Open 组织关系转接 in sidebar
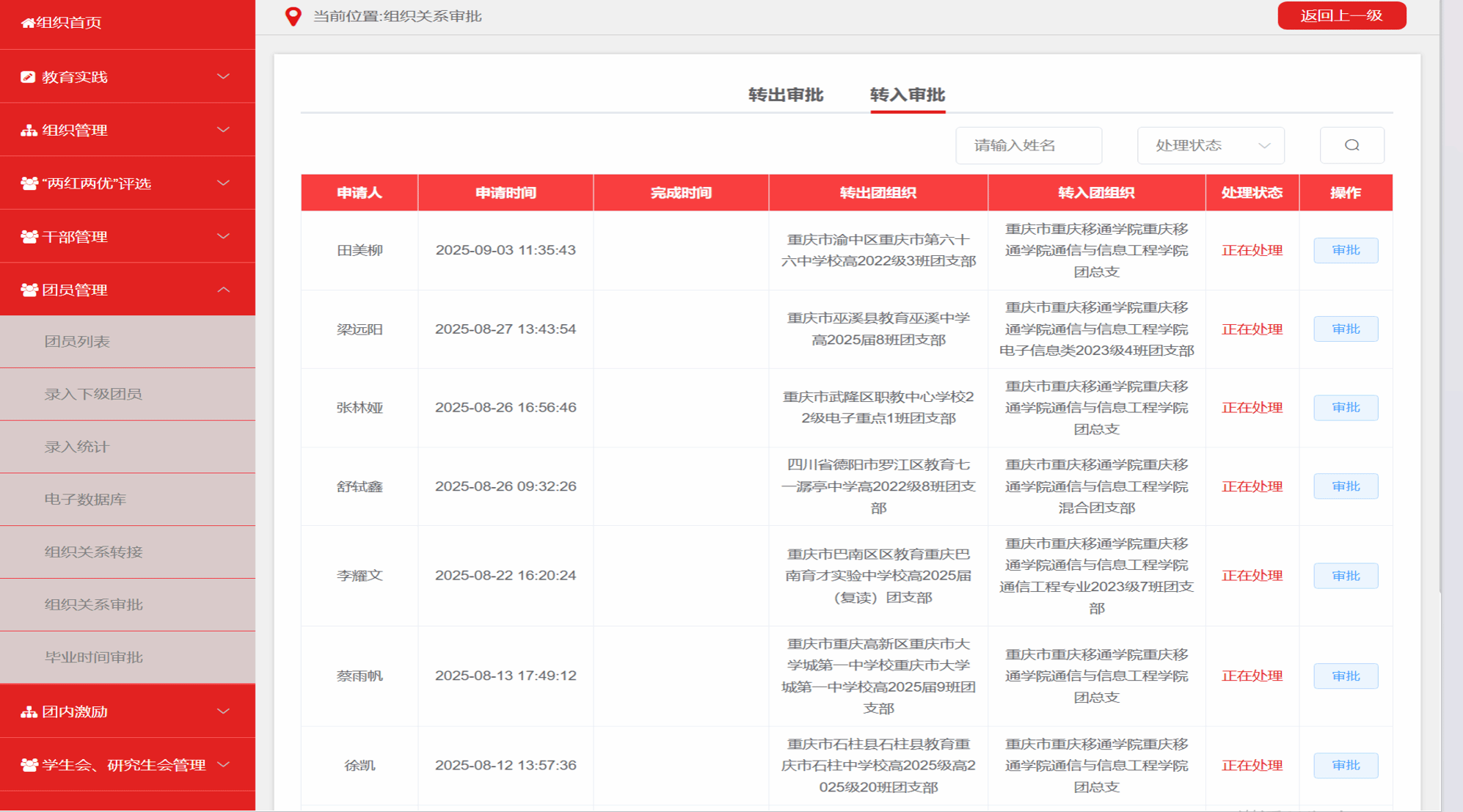This screenshot has width=1463, height=812. 93,552
